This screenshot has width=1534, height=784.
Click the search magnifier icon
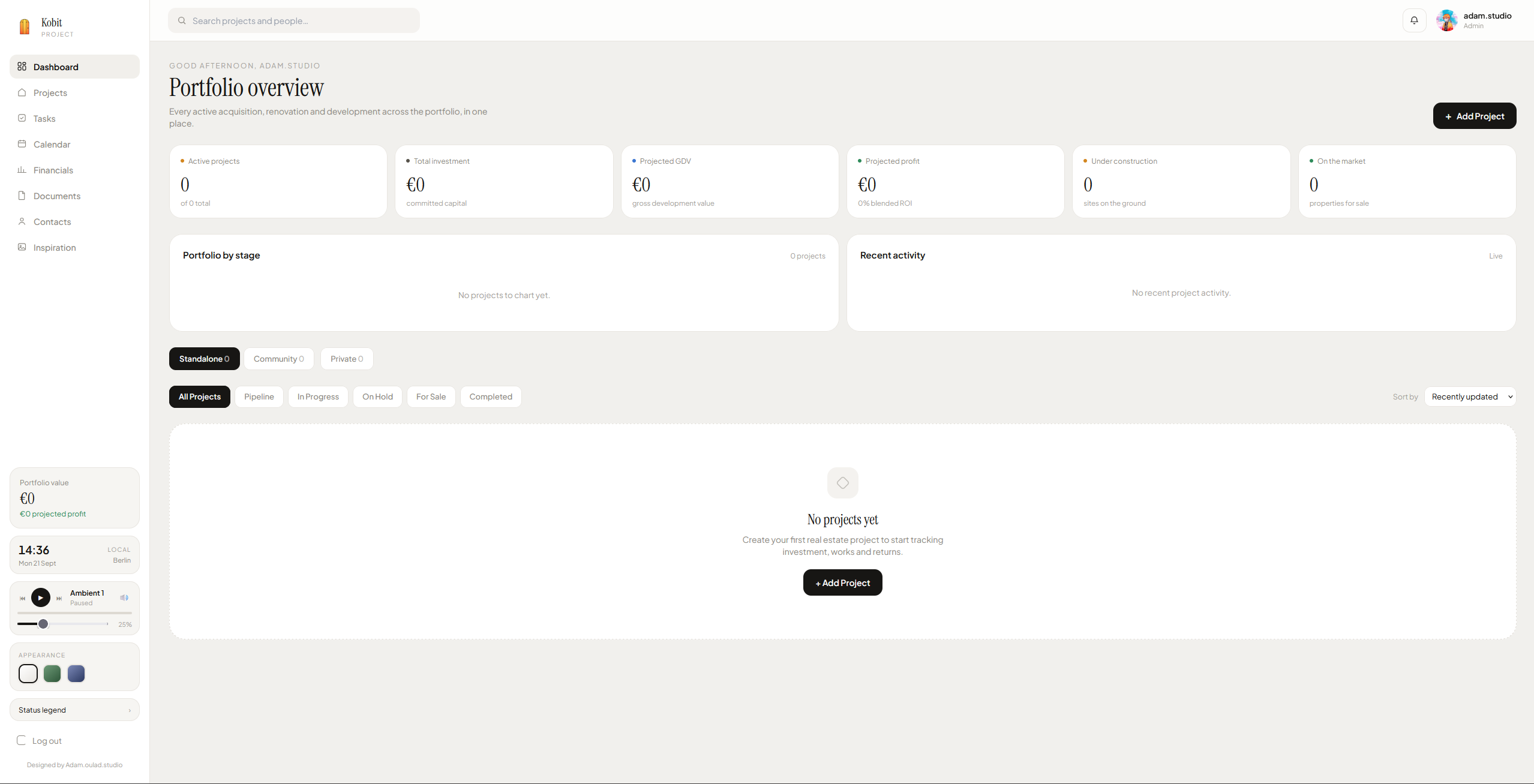[182, 20]
